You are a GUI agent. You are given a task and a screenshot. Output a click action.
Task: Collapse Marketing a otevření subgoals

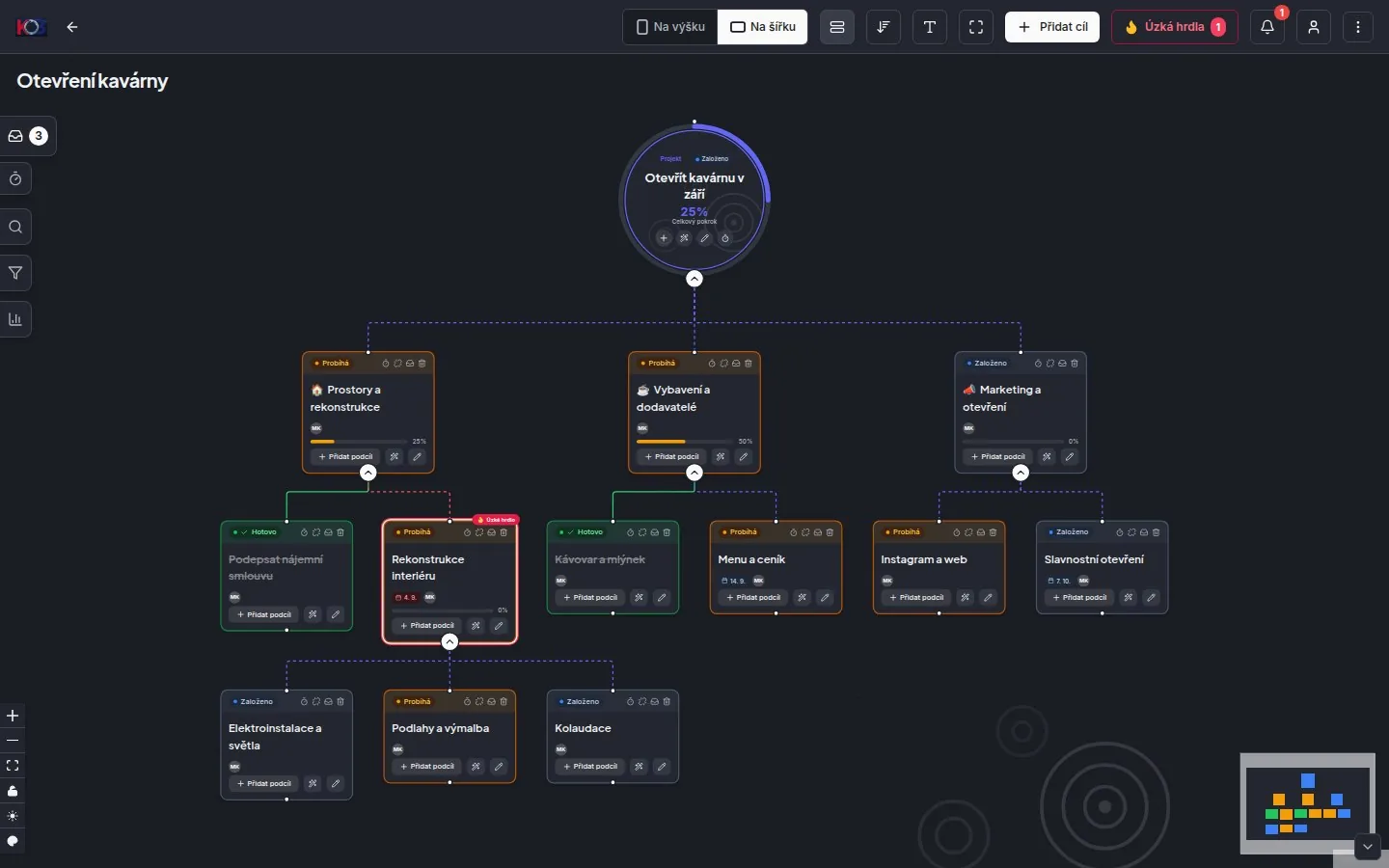(x=1021, y=473)
